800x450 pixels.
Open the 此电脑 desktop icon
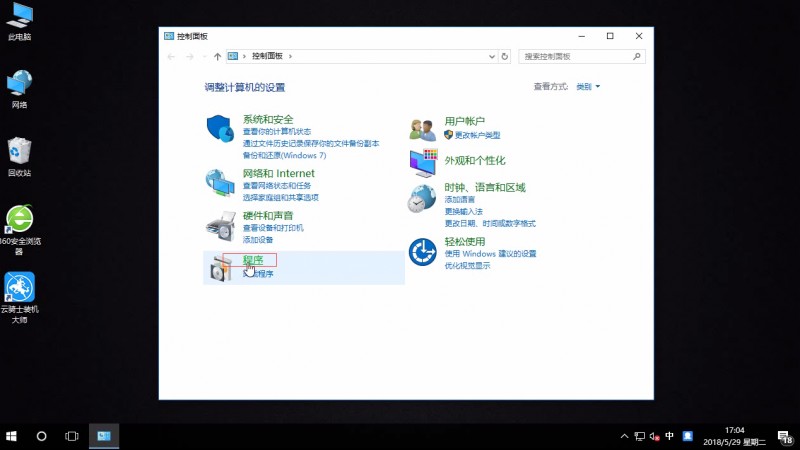[x=20, y=22]
